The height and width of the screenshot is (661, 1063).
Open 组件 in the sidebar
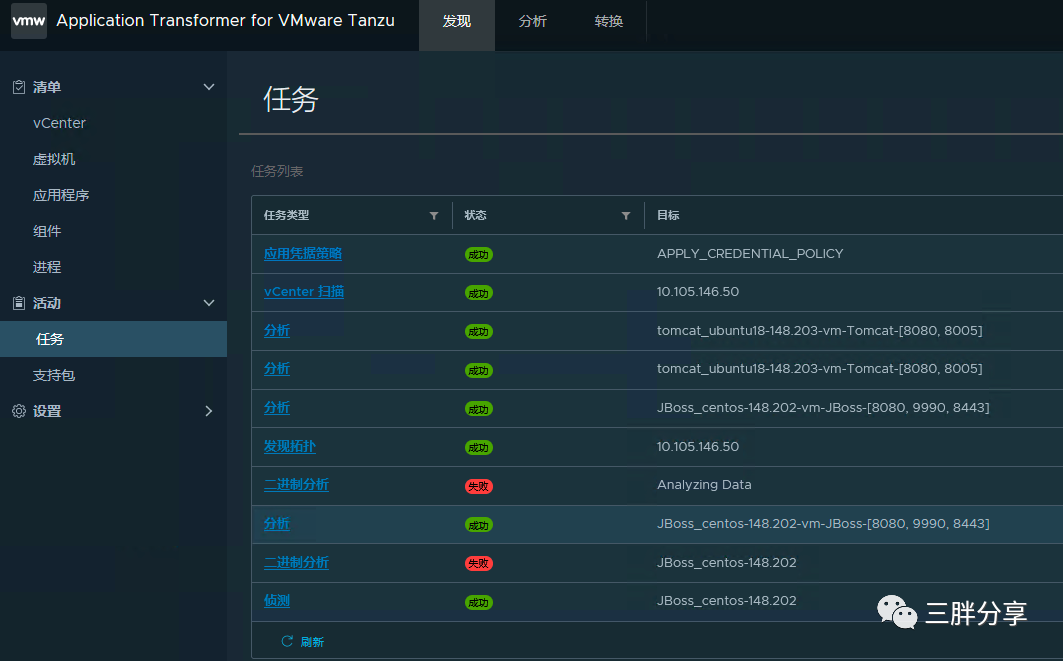(47, 231)
